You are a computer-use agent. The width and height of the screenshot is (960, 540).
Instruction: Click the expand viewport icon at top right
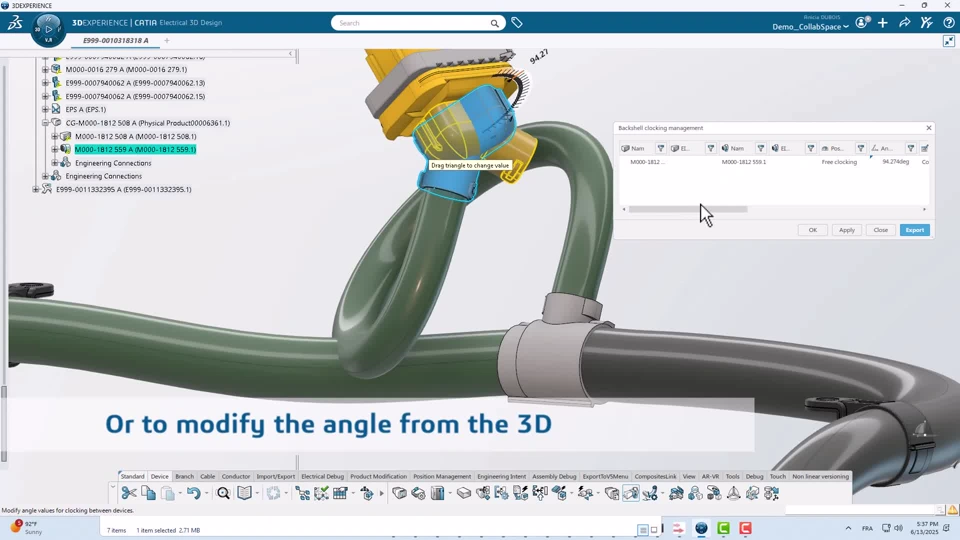pos(949,40)
